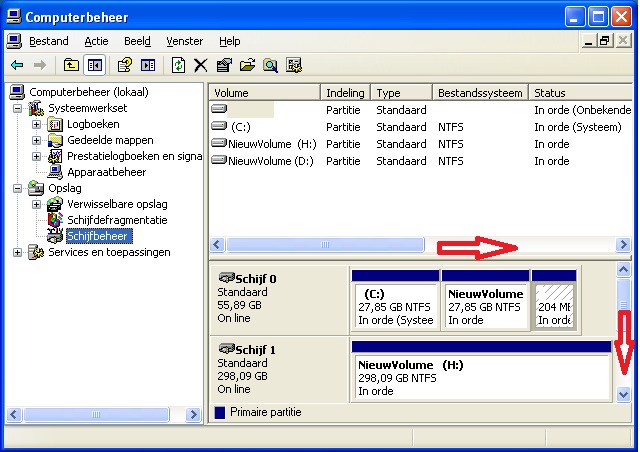Click the drive icon of the (C:) volume row
This screenshot has width=640, height=452.
[x=219, y=126]
